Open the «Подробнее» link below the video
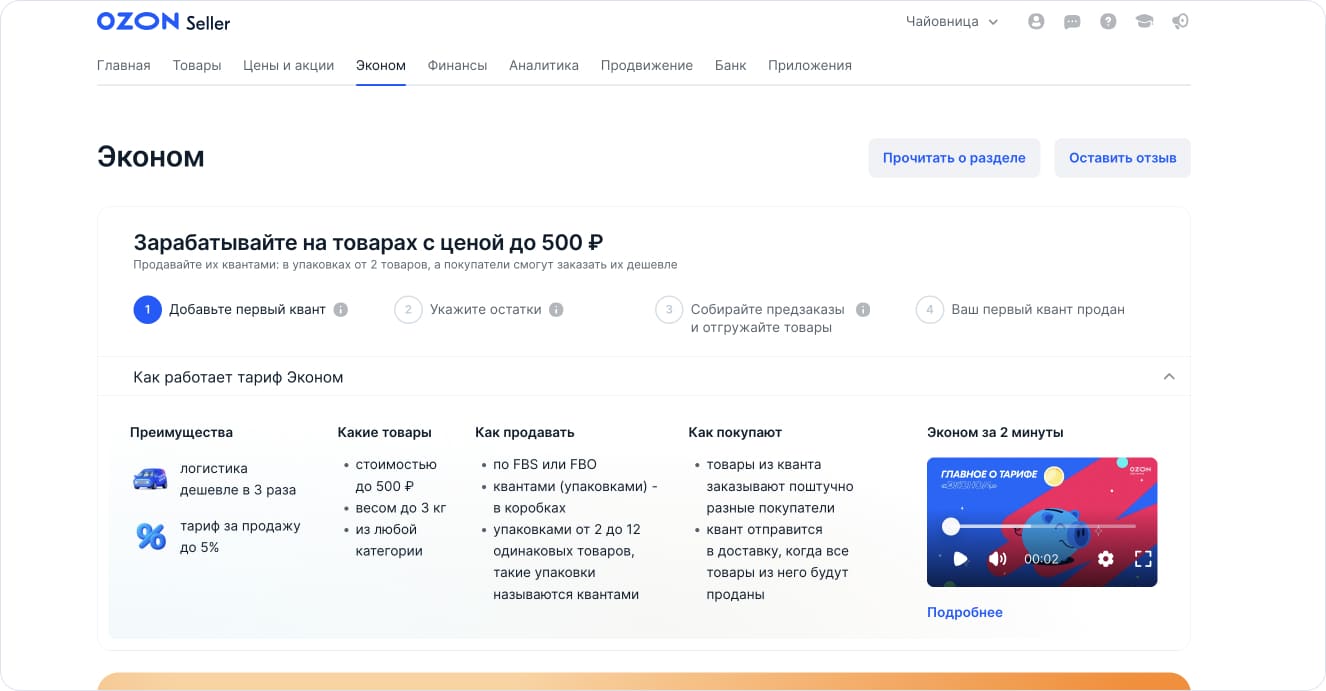The width and height of the screenshot is (1326, 691). point(964,612)
